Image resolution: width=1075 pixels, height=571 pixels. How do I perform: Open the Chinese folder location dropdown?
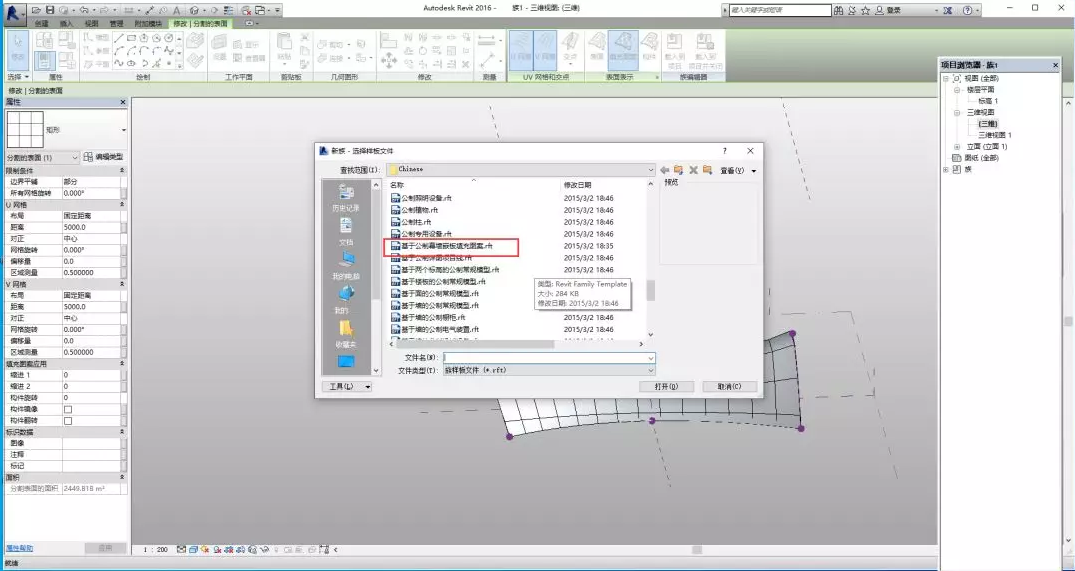click(x=650, y=170)
